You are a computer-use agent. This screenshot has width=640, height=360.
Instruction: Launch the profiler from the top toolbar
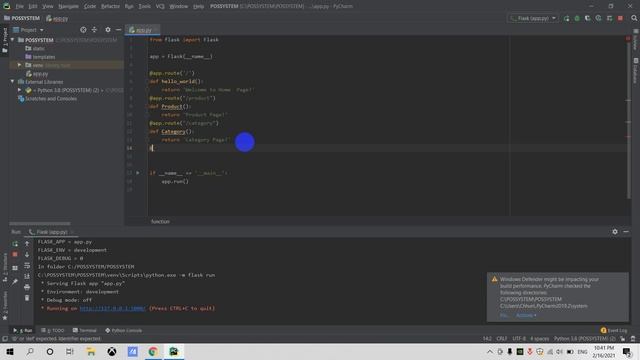(598, 18)
